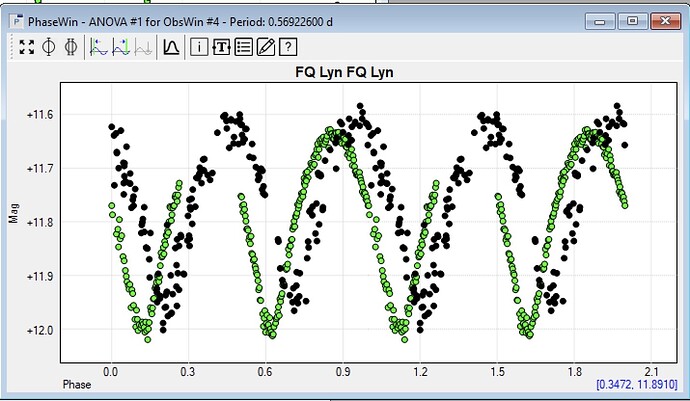Select the double phase circle icon
This screenshot has width=690, height=401.
pyautogui.click(x=70, y=47)
